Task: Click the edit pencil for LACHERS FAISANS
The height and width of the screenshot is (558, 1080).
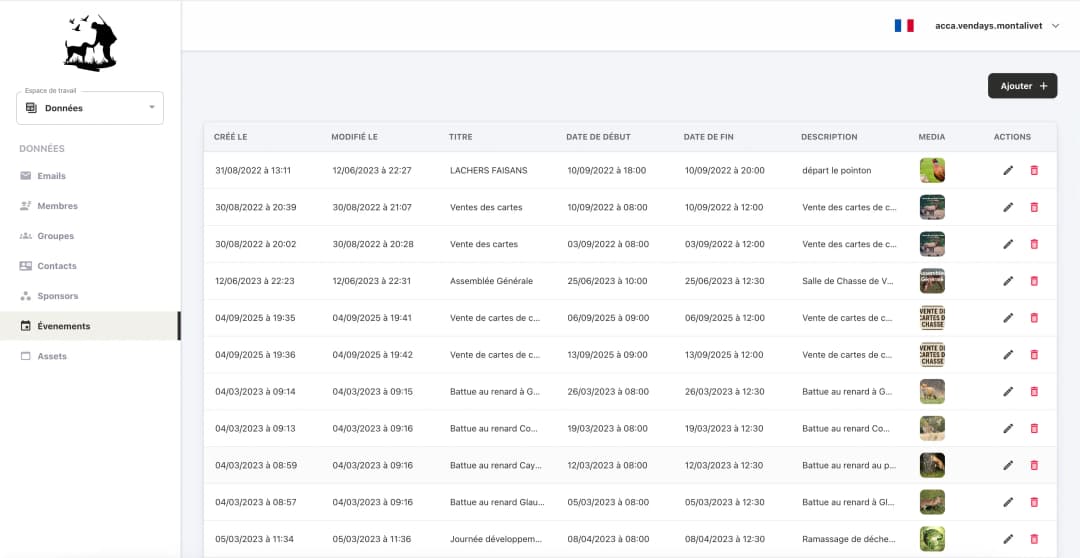Action: click(1008, 170)
